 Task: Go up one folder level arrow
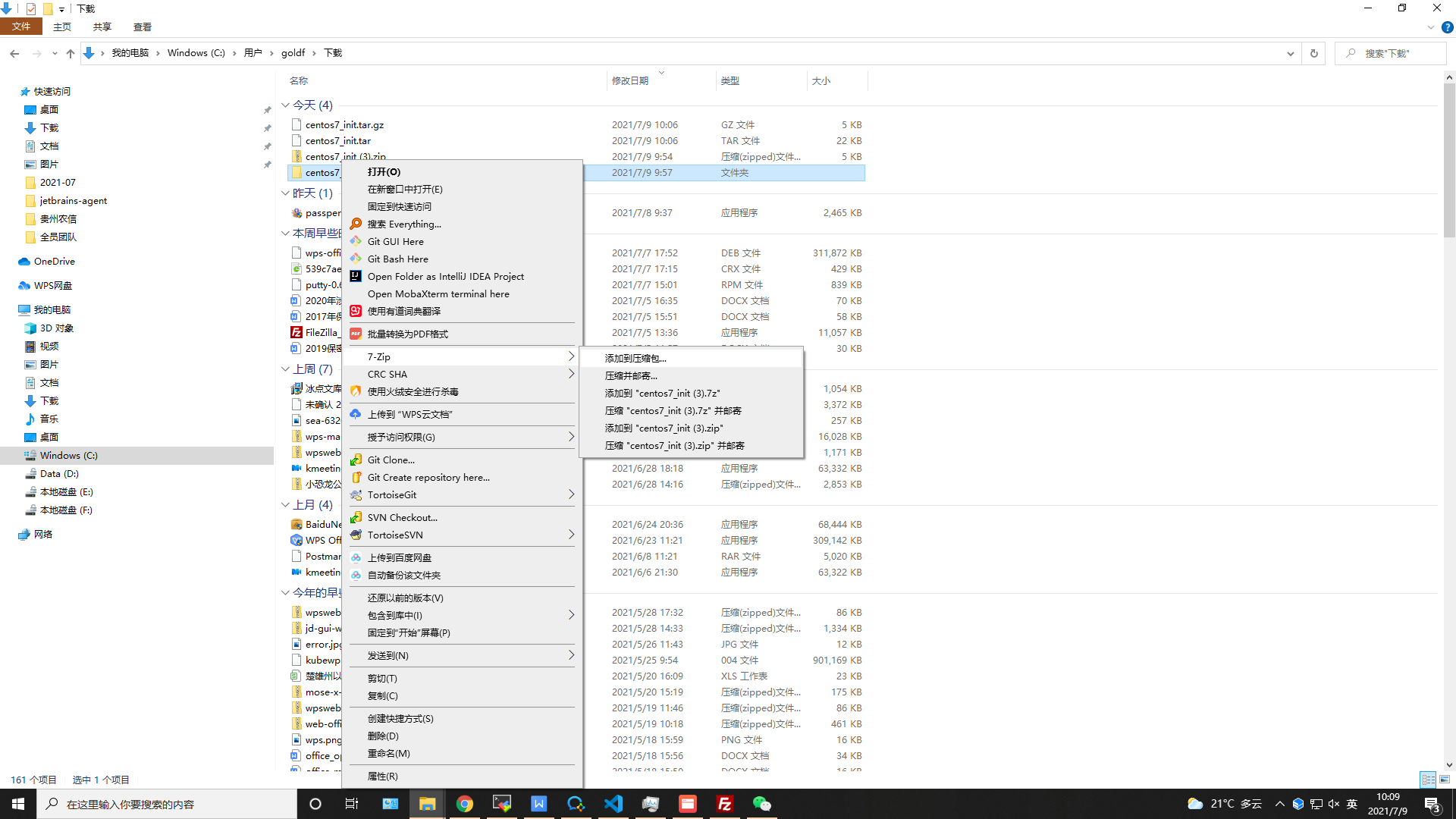click(71, 53)
